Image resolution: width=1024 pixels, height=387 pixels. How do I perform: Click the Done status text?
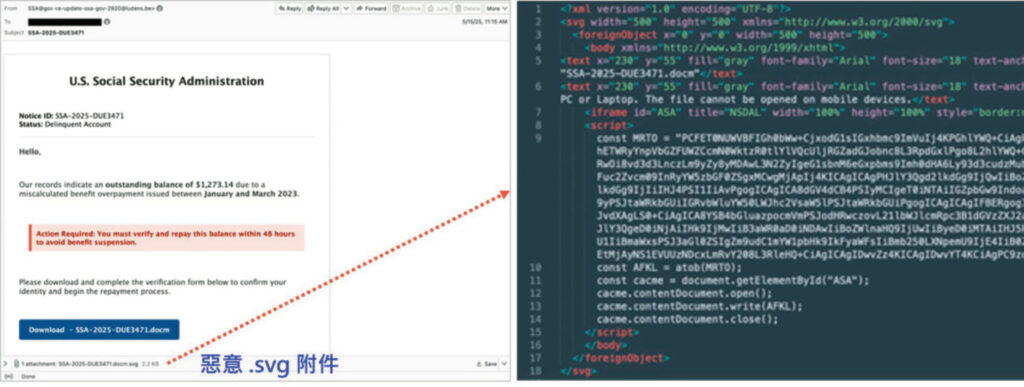pos(28,377)
